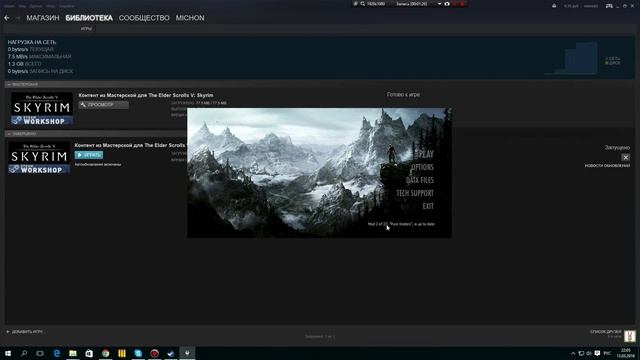Click the blue ИГРАТЬ play button

pyautogui.click(x=89, y=155)
